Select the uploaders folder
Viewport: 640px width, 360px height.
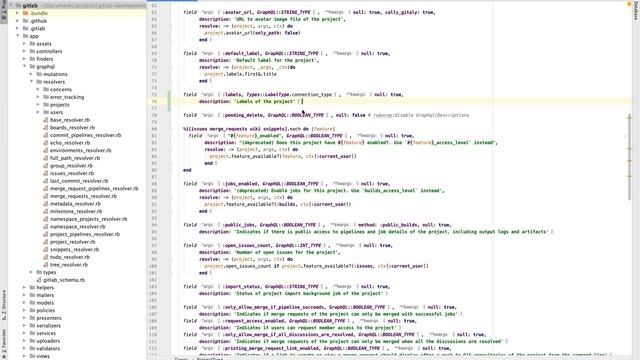[x=48, y=341]
